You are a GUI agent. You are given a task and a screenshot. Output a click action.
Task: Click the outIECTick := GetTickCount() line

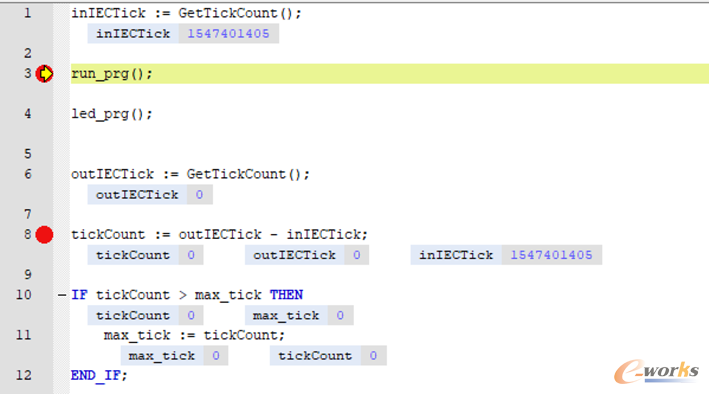(x=190, y=174)
